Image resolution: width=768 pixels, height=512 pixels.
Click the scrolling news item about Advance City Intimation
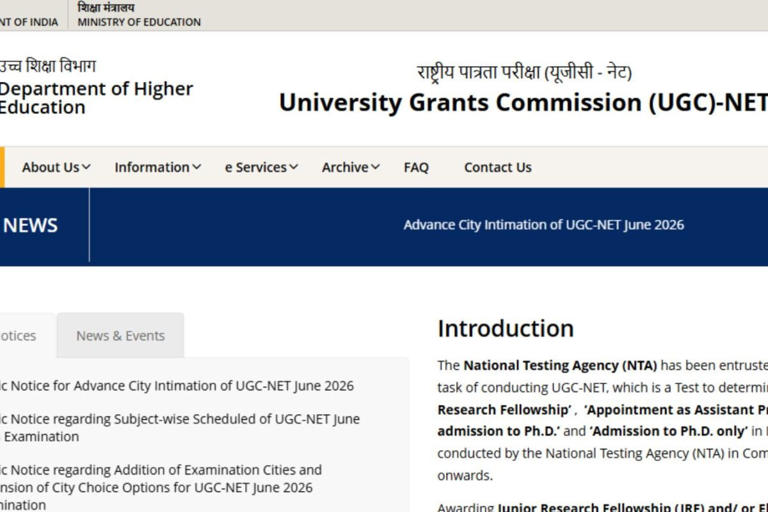(x=544, y=225)
